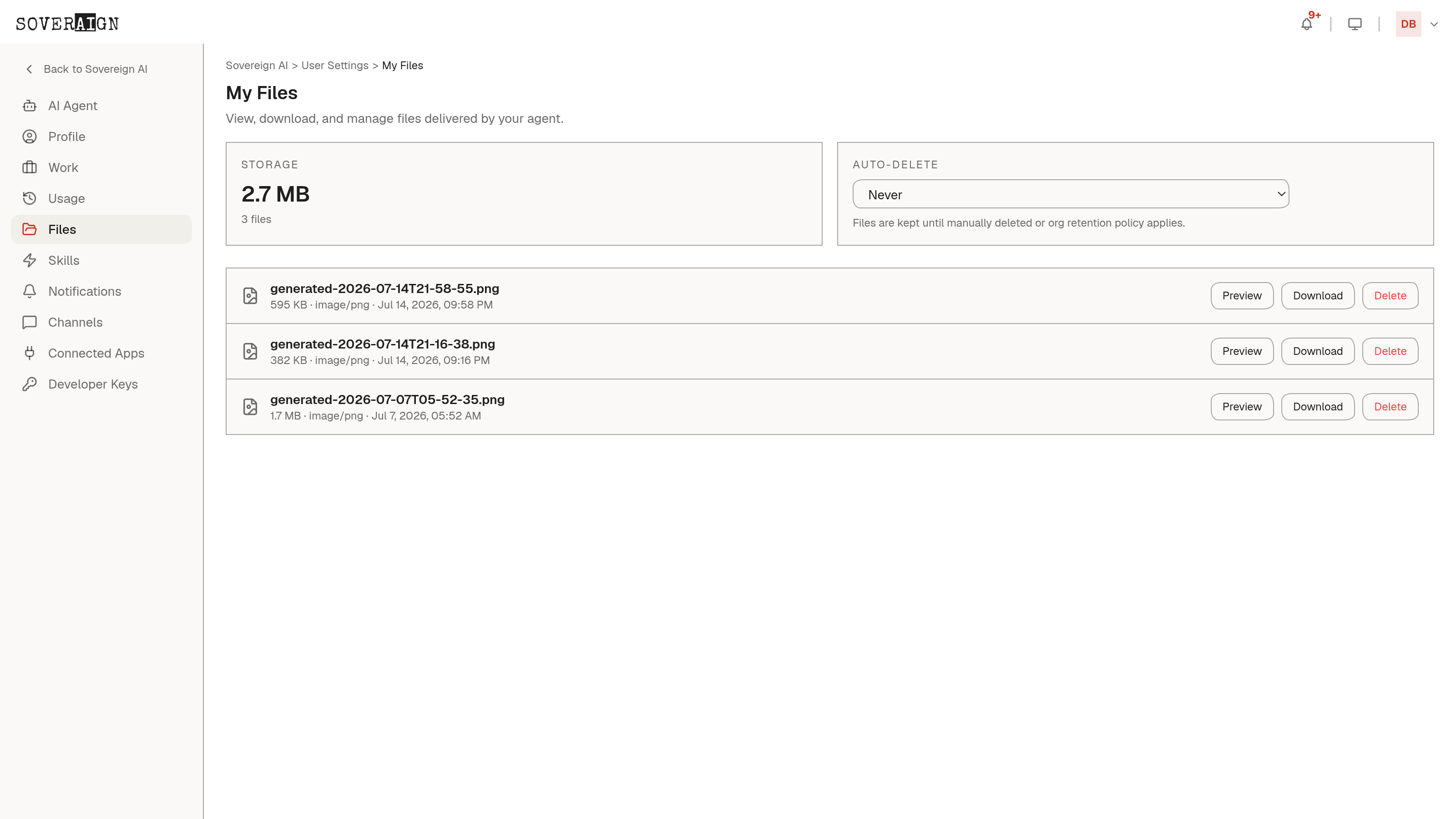Click the My Files breadcrumb text

point(402,66)
